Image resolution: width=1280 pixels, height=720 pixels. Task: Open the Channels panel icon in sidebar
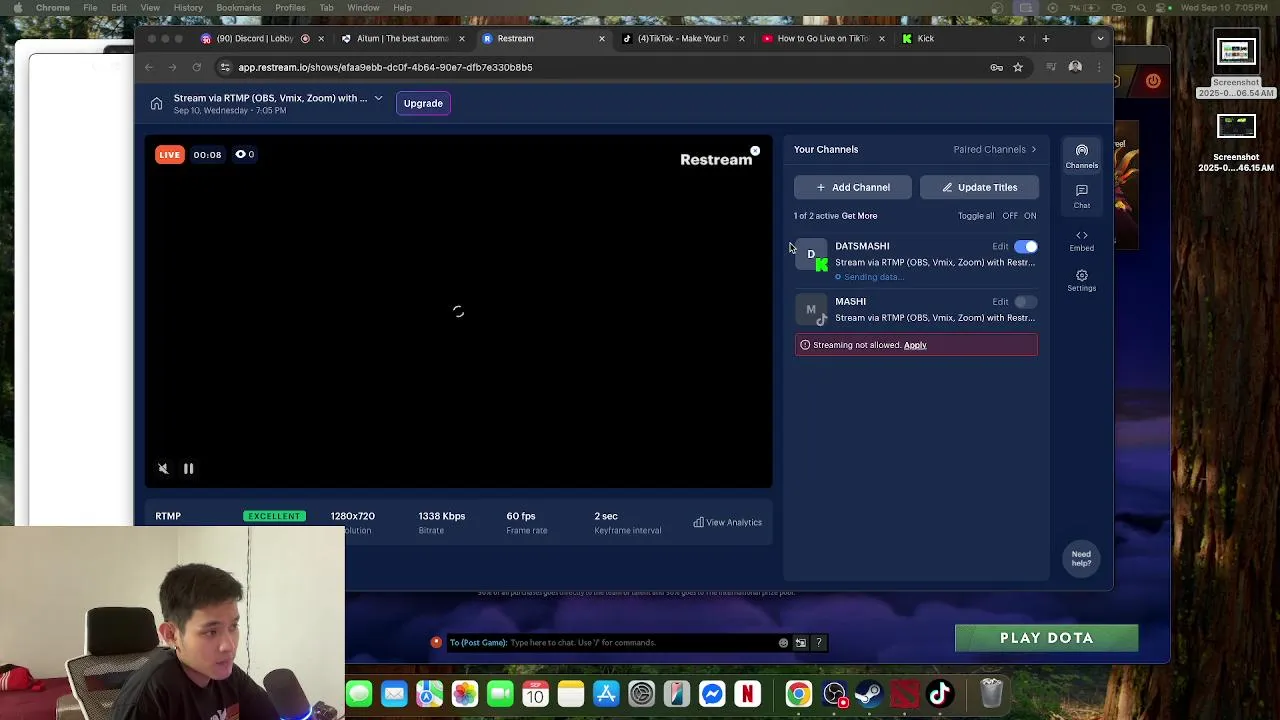1081,155
